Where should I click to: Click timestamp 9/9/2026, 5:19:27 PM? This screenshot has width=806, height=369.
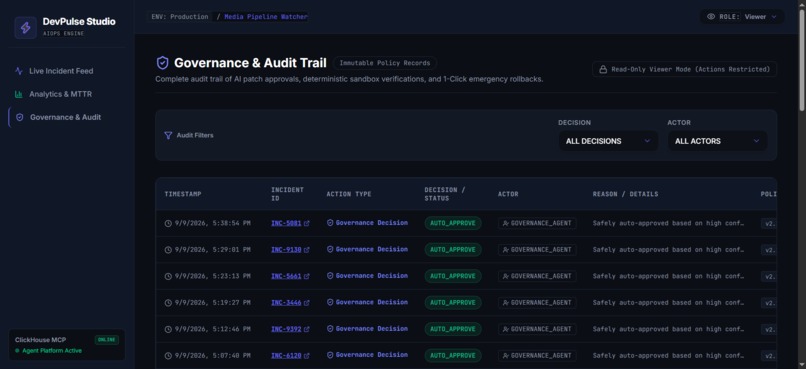pos(212,303)
